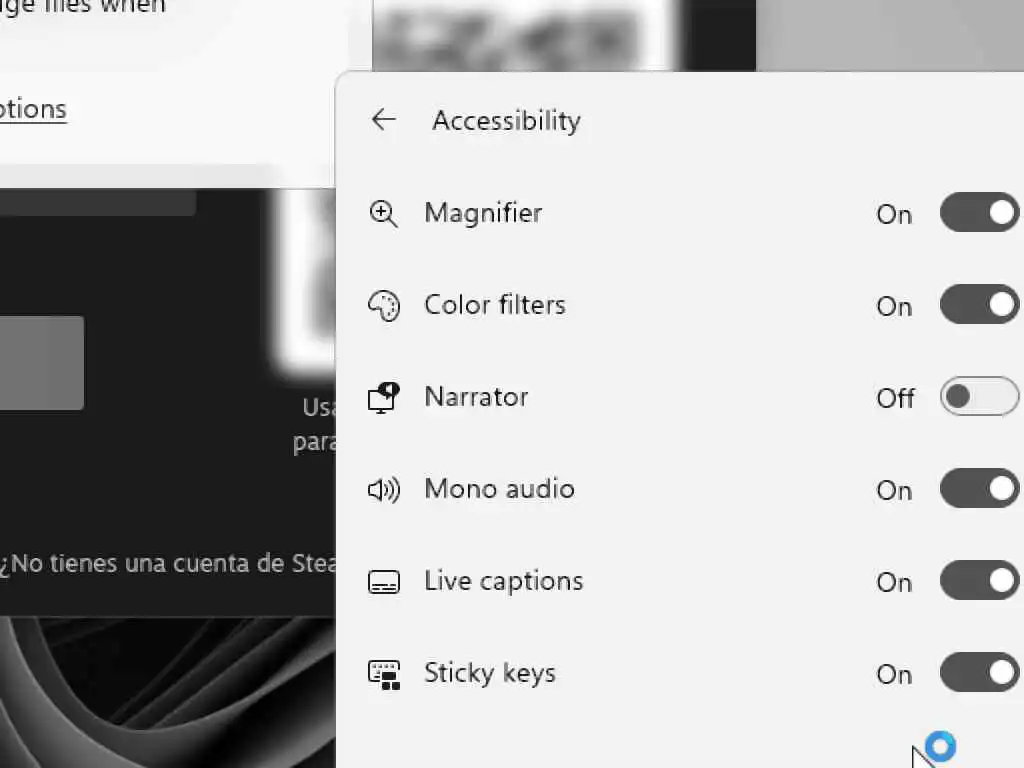The image size is (1024, 768).
Task: Switch off Mono audio toggle
Action: (x=980, y=488)
